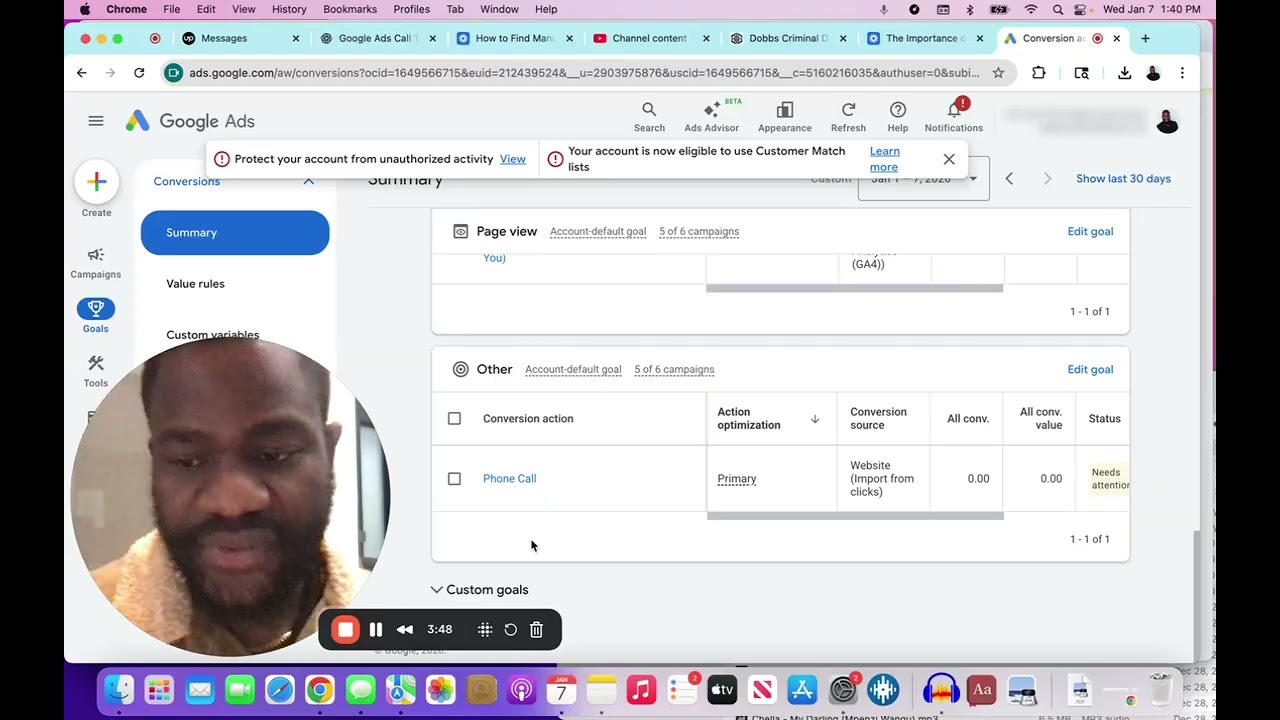
Task: Click 5 of 6 campaigns for Other goal
Action: [x=674, y=370]
